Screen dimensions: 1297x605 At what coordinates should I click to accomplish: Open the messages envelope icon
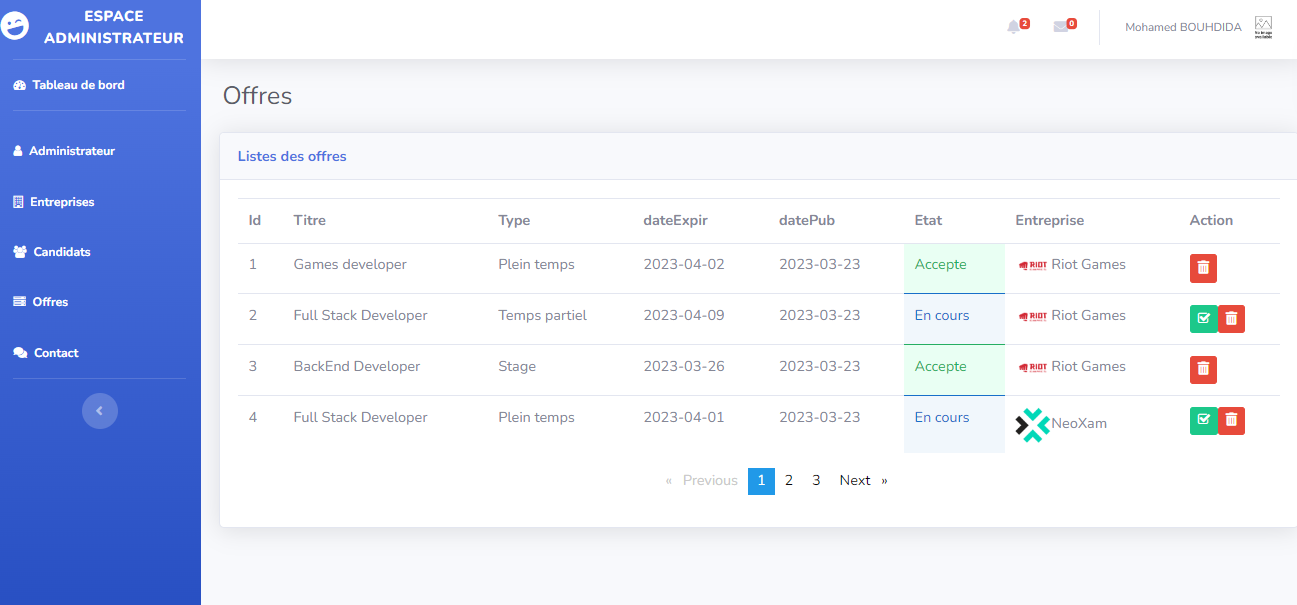pyautogui.click(x=1061, y=27)
